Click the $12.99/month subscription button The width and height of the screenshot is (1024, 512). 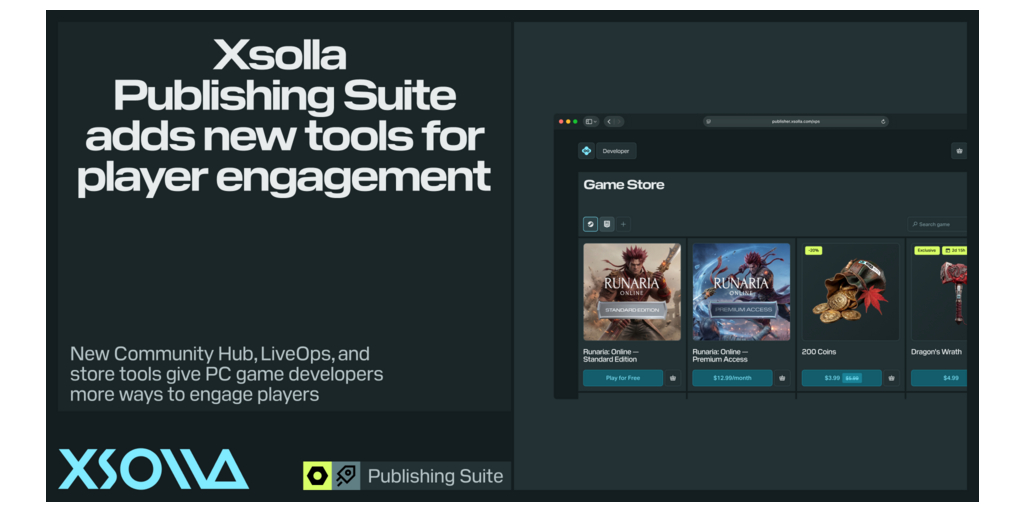[732, 378]
